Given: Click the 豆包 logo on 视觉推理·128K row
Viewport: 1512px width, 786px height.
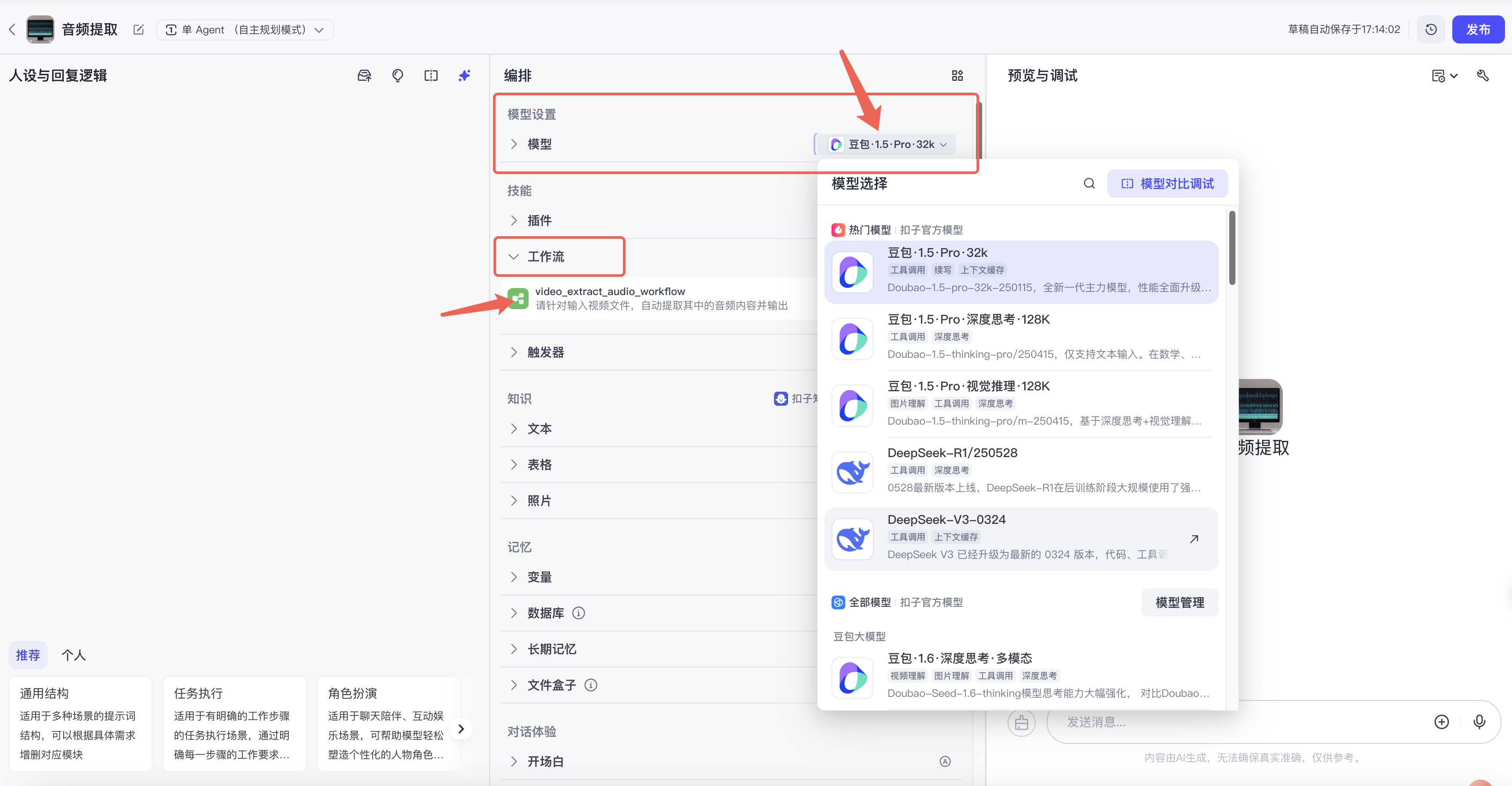Looking at the screenshot, I should tap(852, 405).
